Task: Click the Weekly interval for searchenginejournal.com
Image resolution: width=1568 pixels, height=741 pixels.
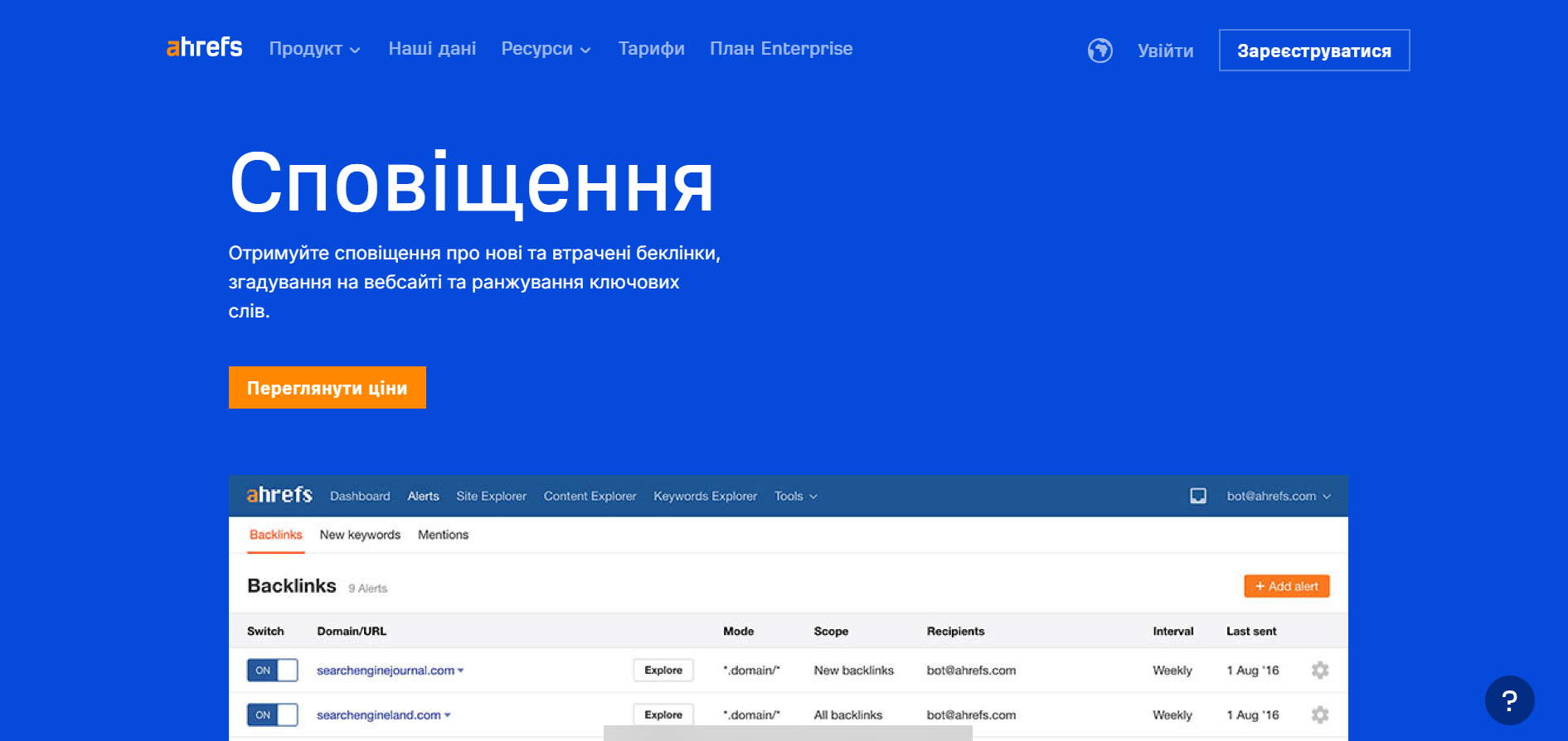Action: tap(1172, 671)
